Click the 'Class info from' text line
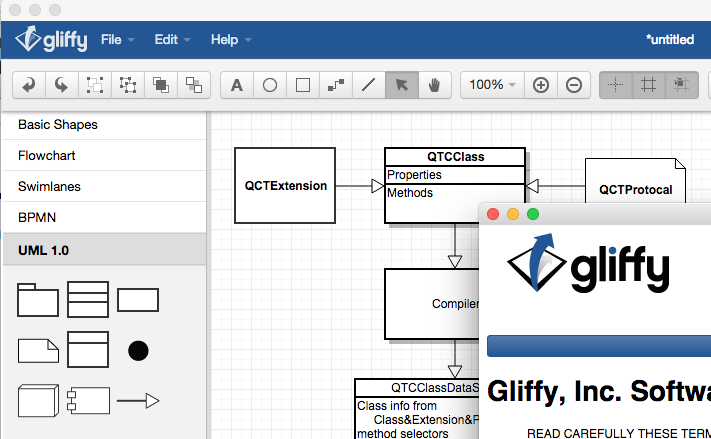711x439 pixels. tap(397, 406)
